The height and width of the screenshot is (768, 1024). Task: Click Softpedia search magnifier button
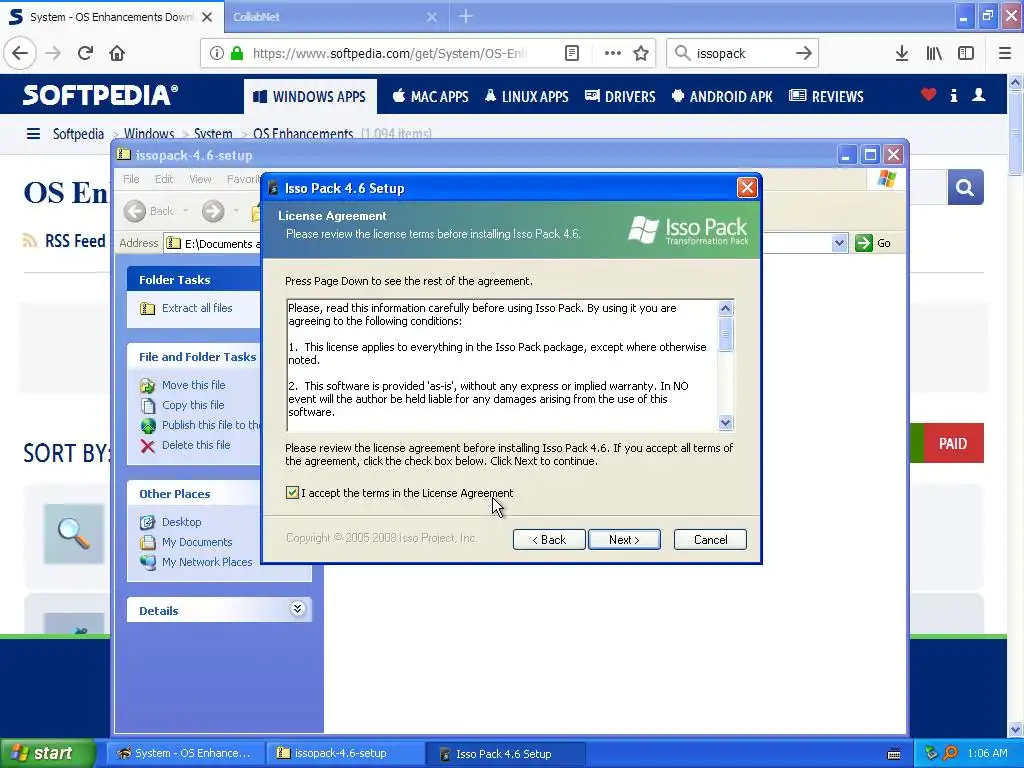(965, 187)
